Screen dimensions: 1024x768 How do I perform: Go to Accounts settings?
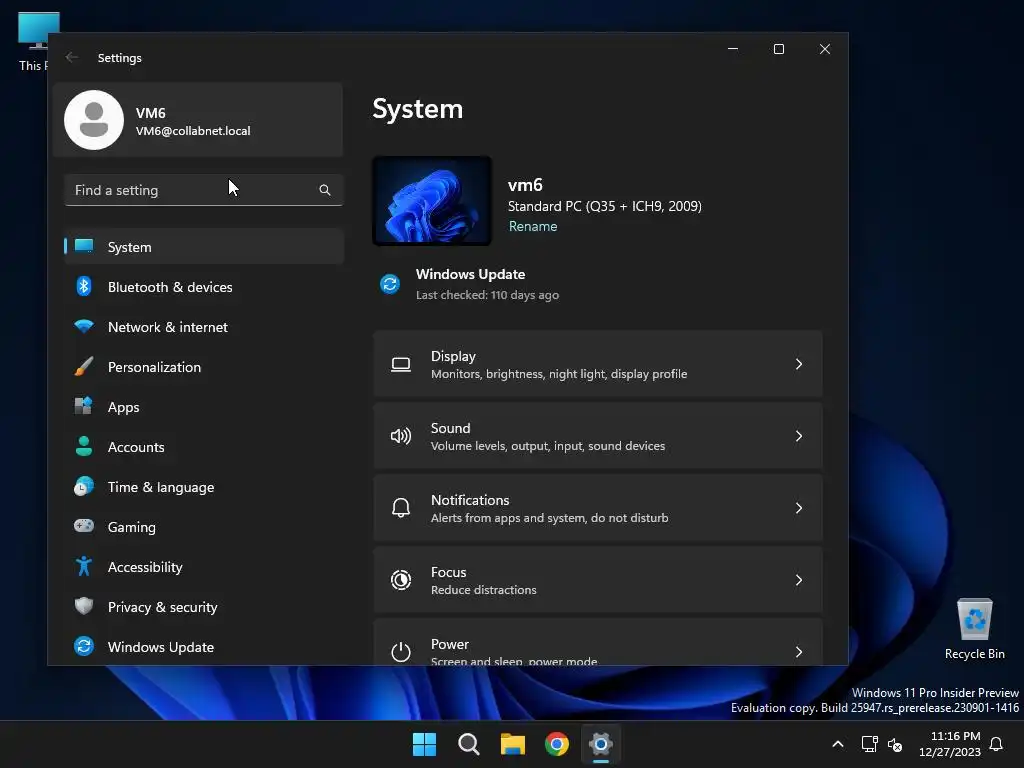pyautogui.click(x=204, y=446)
